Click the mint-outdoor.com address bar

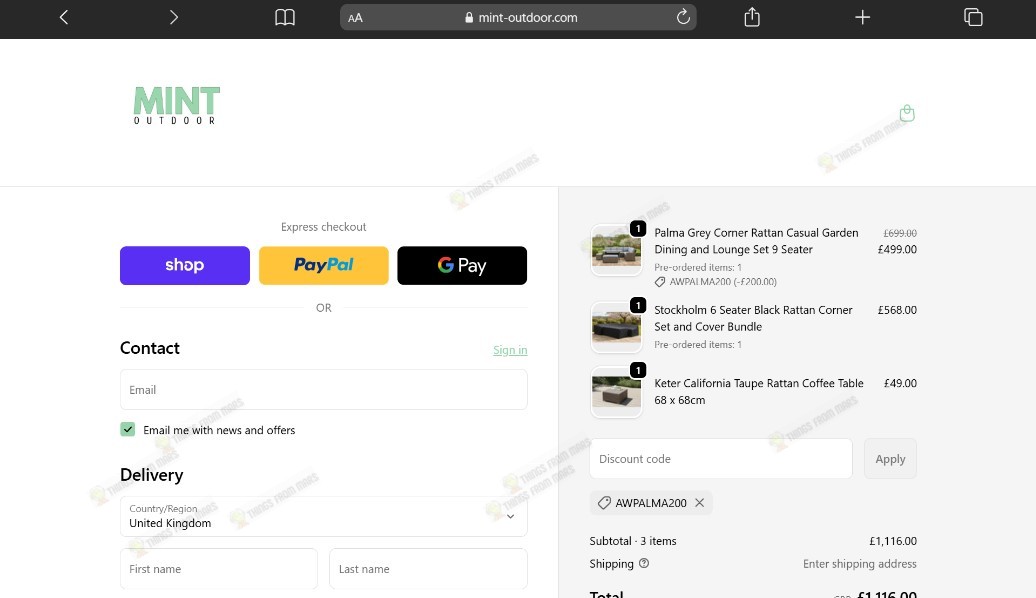point(518,18)
